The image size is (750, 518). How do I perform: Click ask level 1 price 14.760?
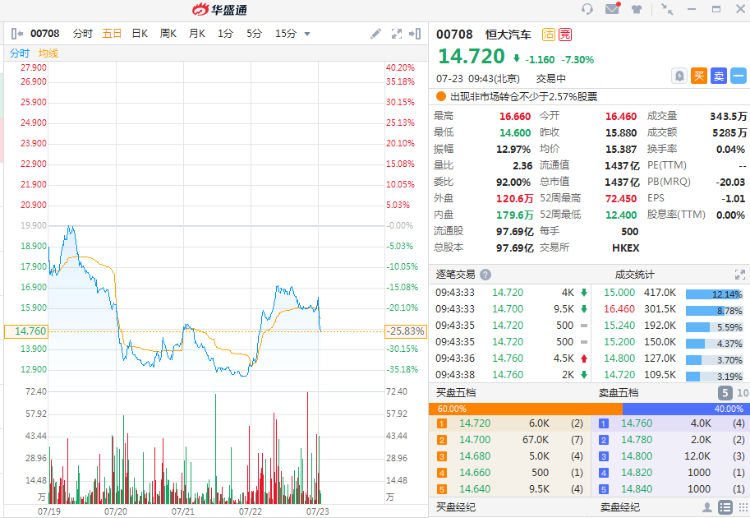click(637, 423)
